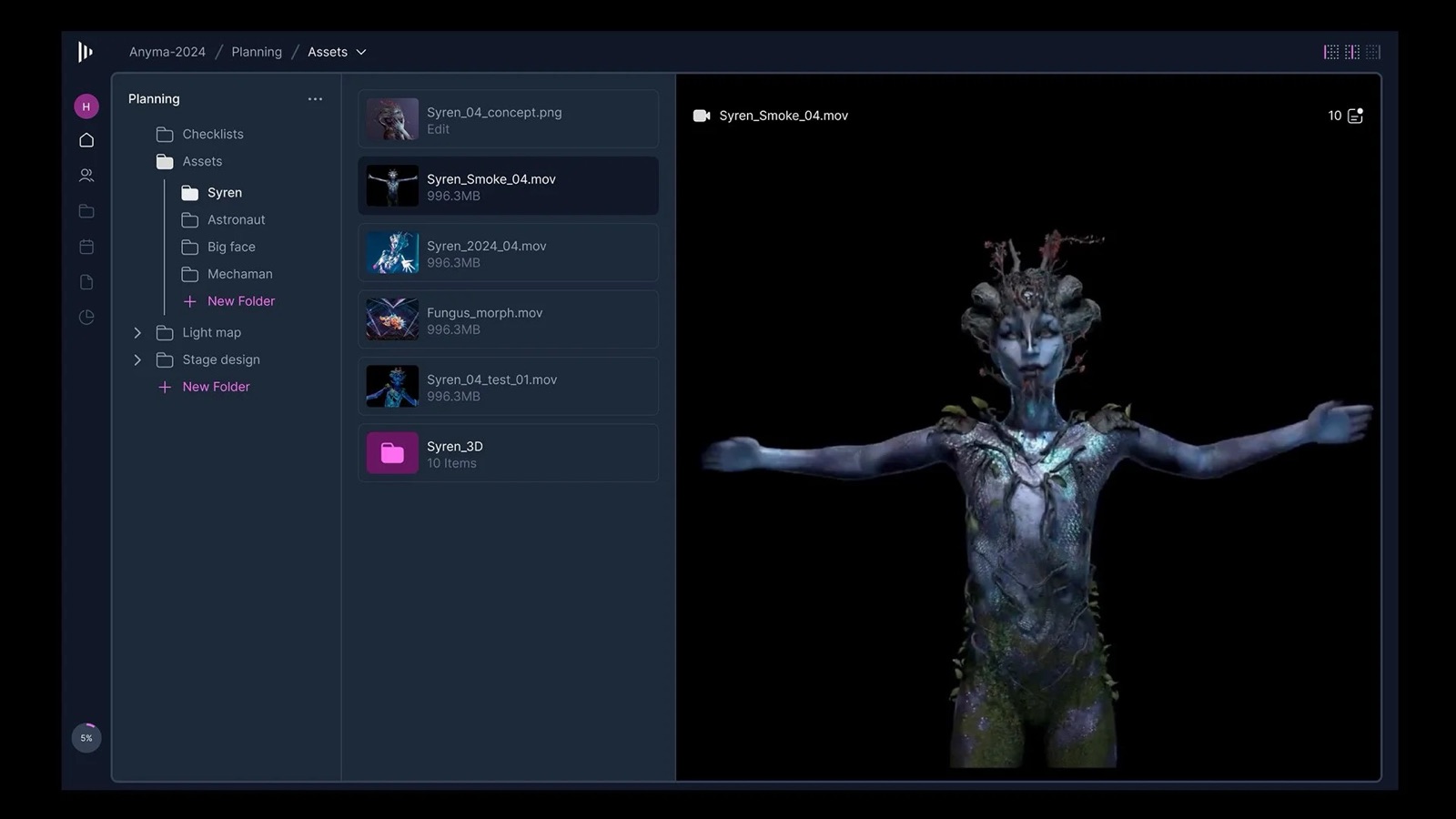Add New Folder below Stage design

(204, 387)
